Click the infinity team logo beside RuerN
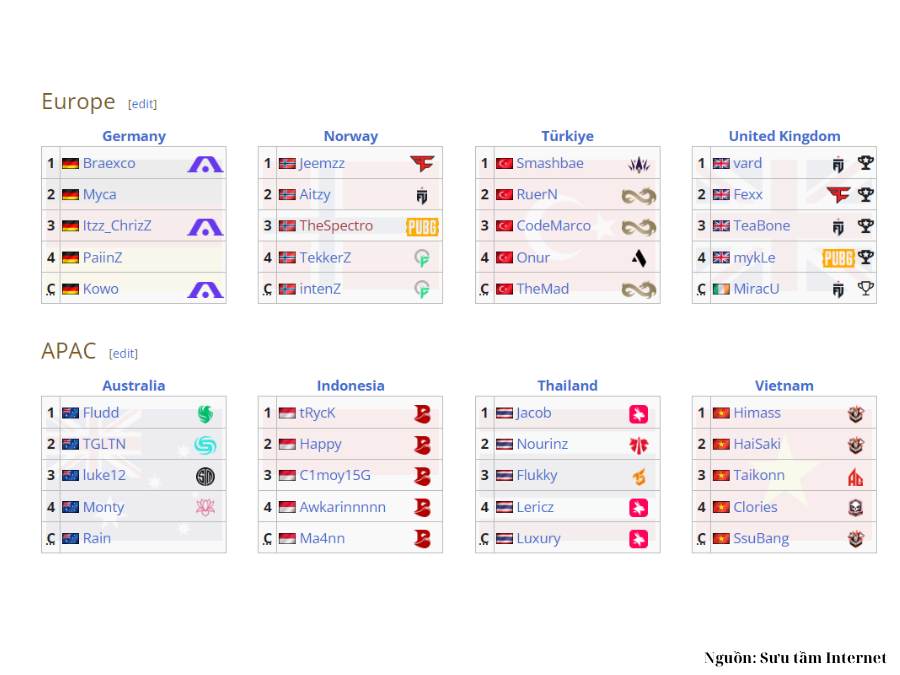 click(x=639, y=196)
